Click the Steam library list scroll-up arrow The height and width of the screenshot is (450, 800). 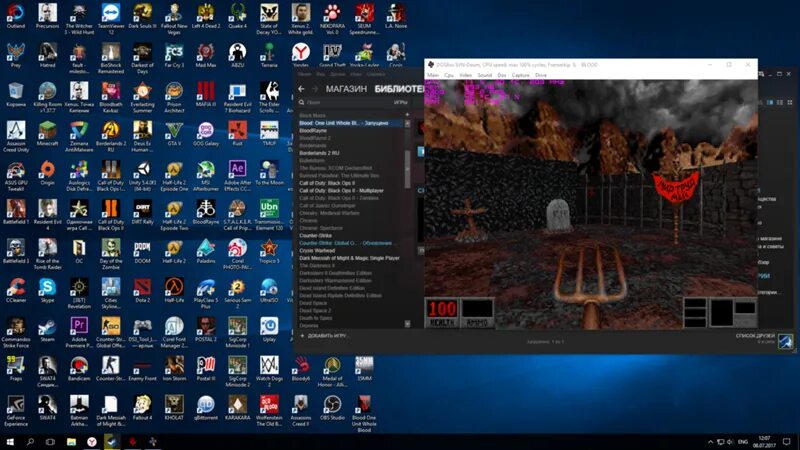coord(407,123)
